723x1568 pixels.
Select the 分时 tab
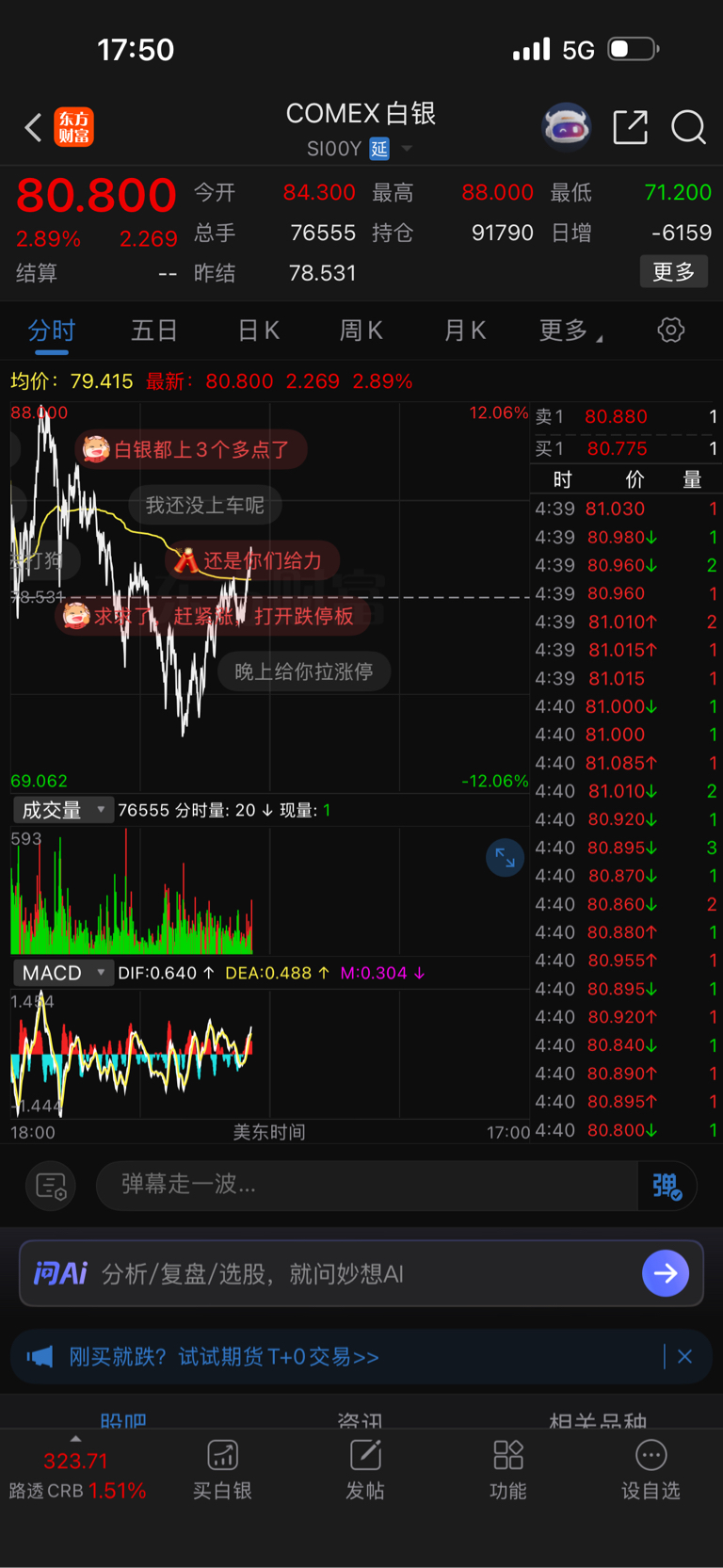coord(52,331)
